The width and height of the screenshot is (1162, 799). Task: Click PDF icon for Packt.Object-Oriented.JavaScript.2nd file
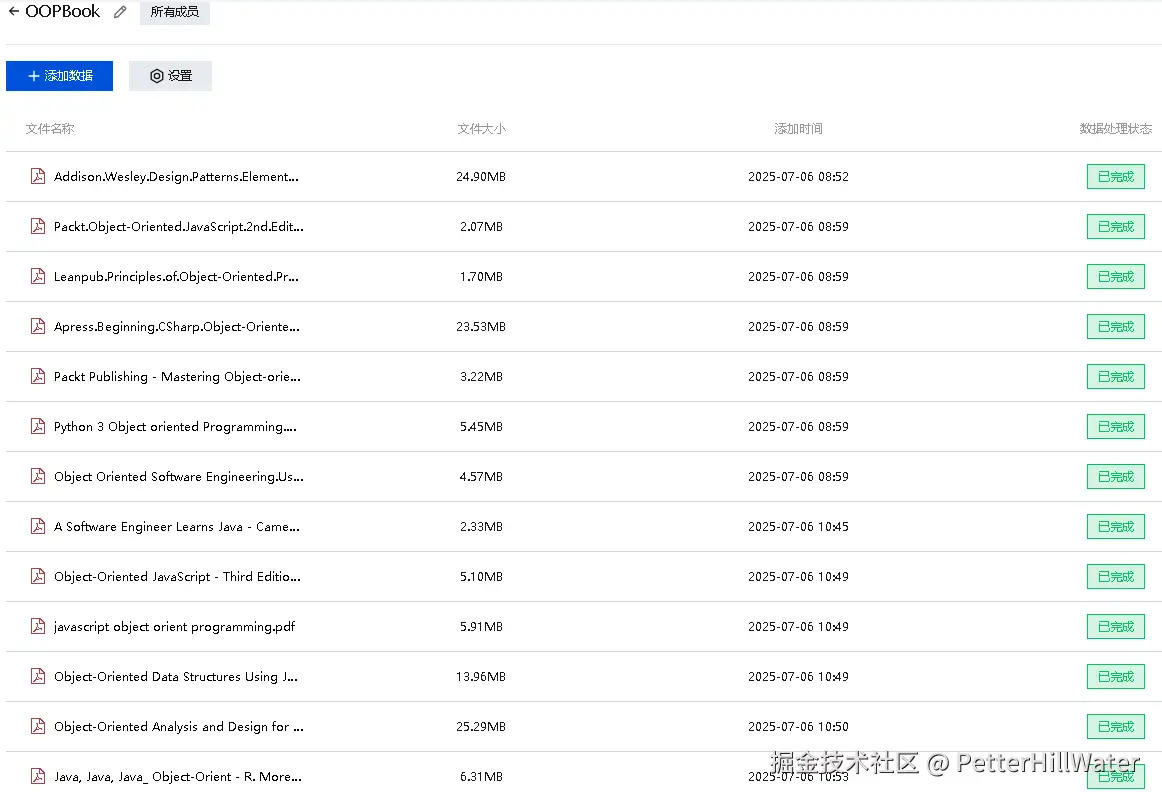(x=38, y=226)
